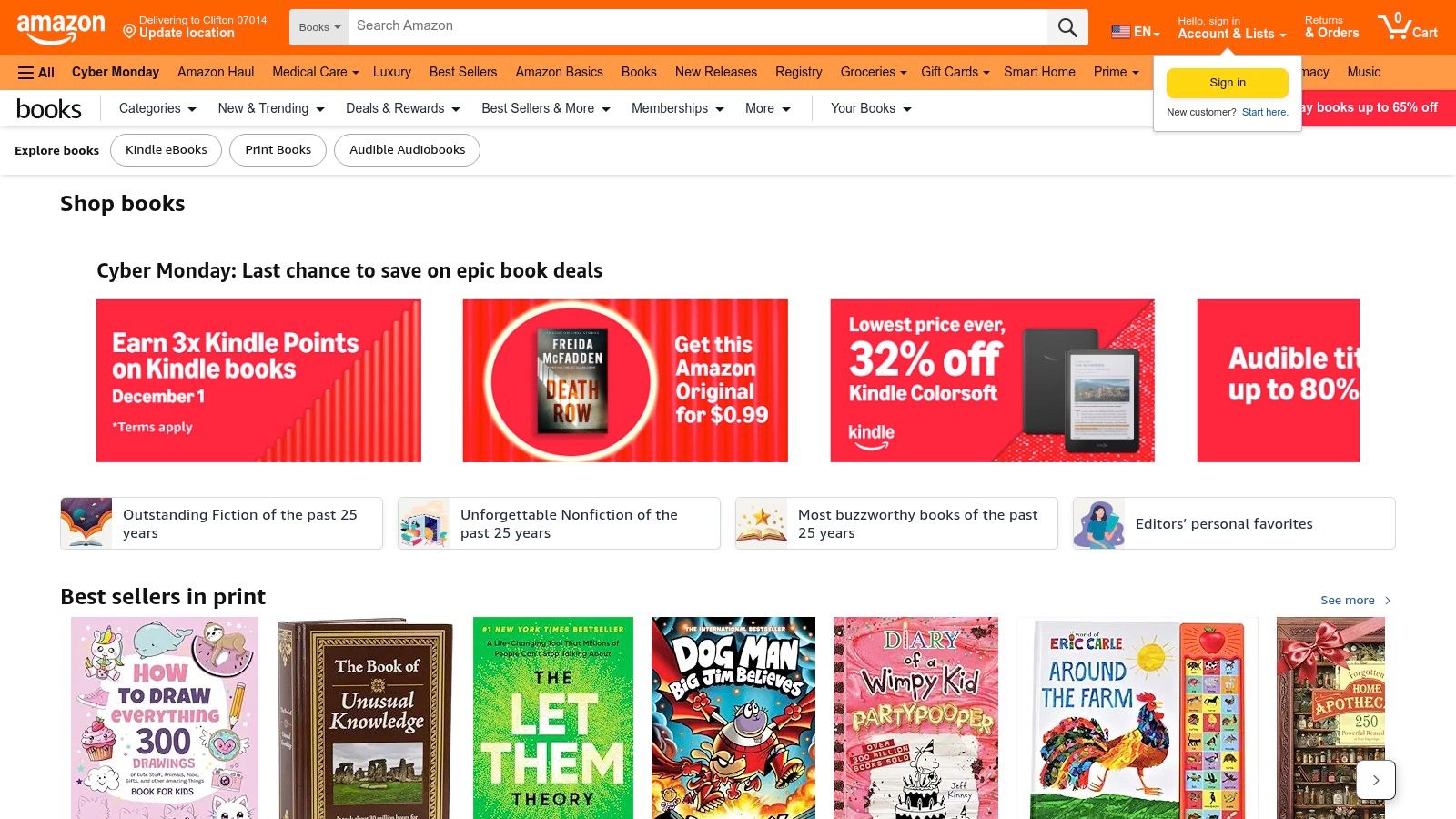Open the Books search category dropdown

(x=319, y=27)
